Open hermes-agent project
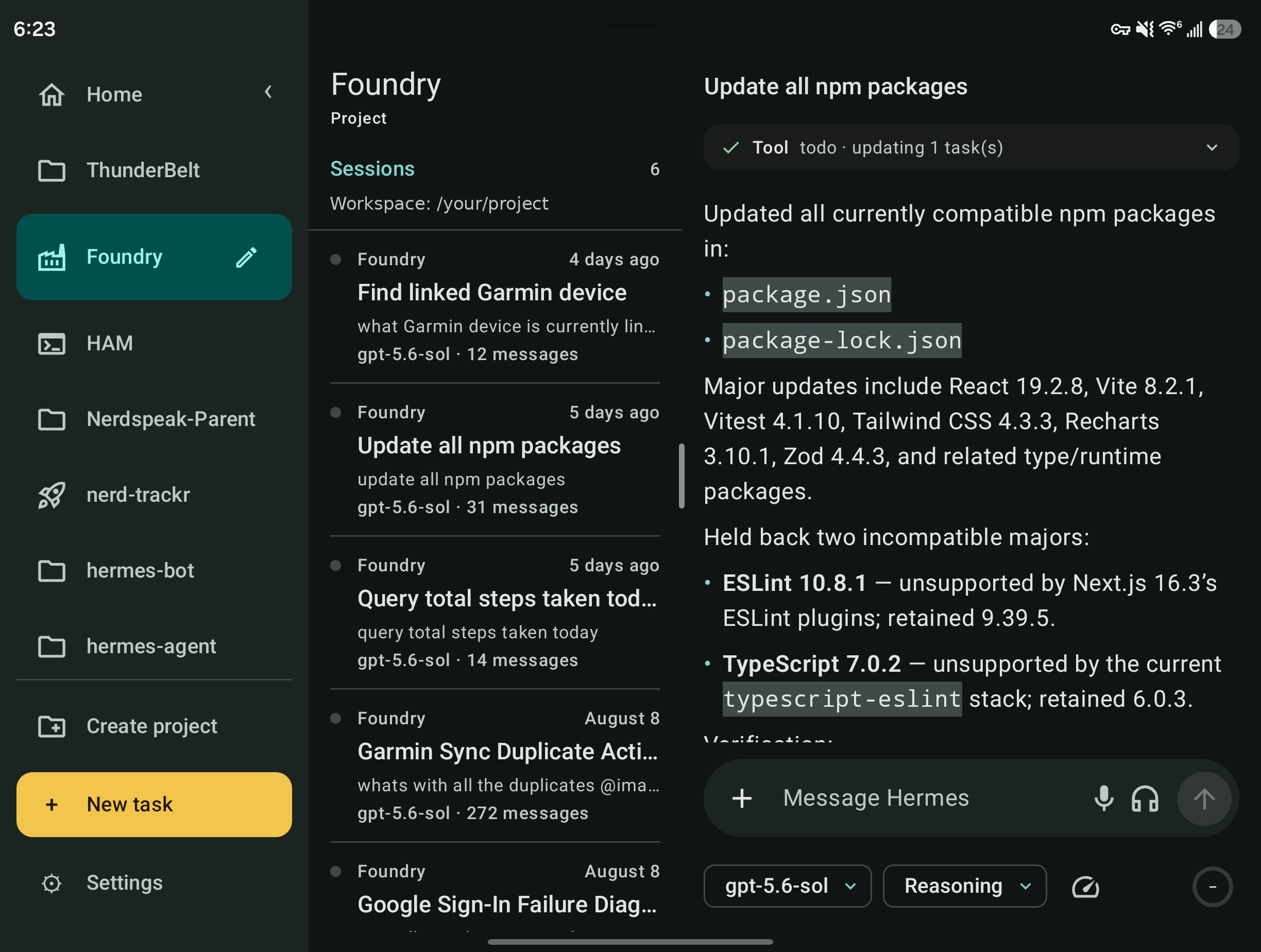Image resolution: width=1261 pixels, height=952 pixels. [x=154, y=647]
